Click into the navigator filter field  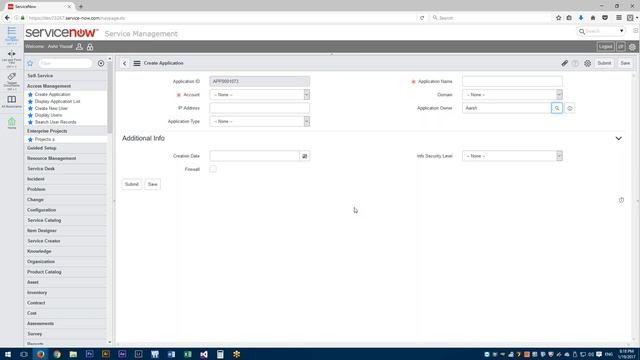click(65, 63)
